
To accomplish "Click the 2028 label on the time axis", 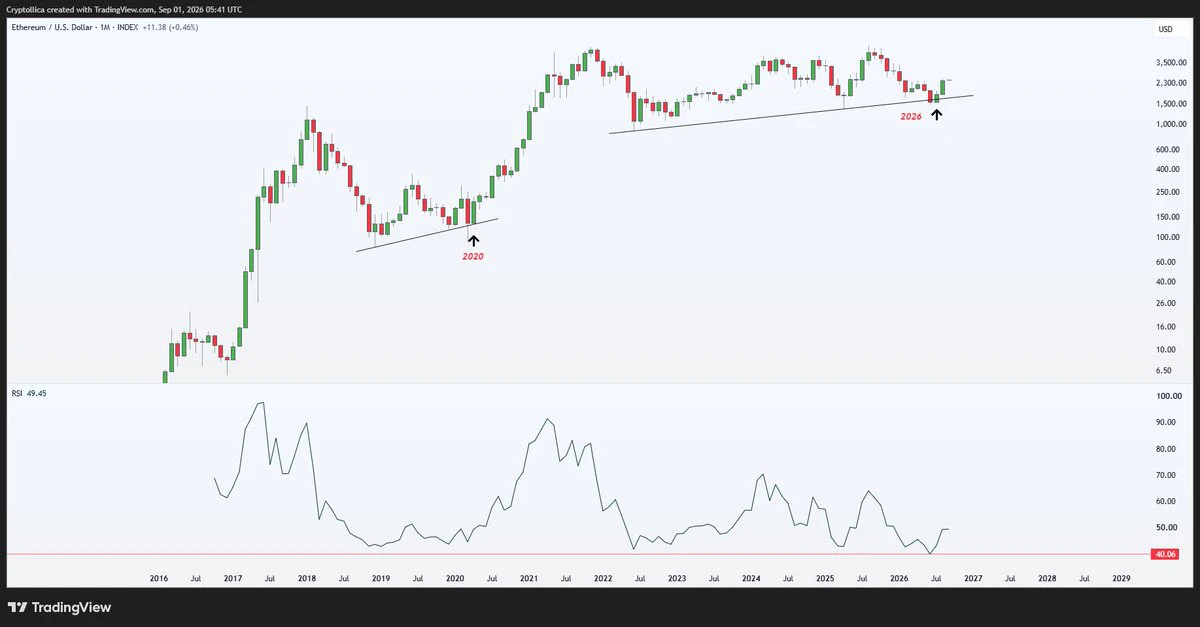I will pos(1047,578).
